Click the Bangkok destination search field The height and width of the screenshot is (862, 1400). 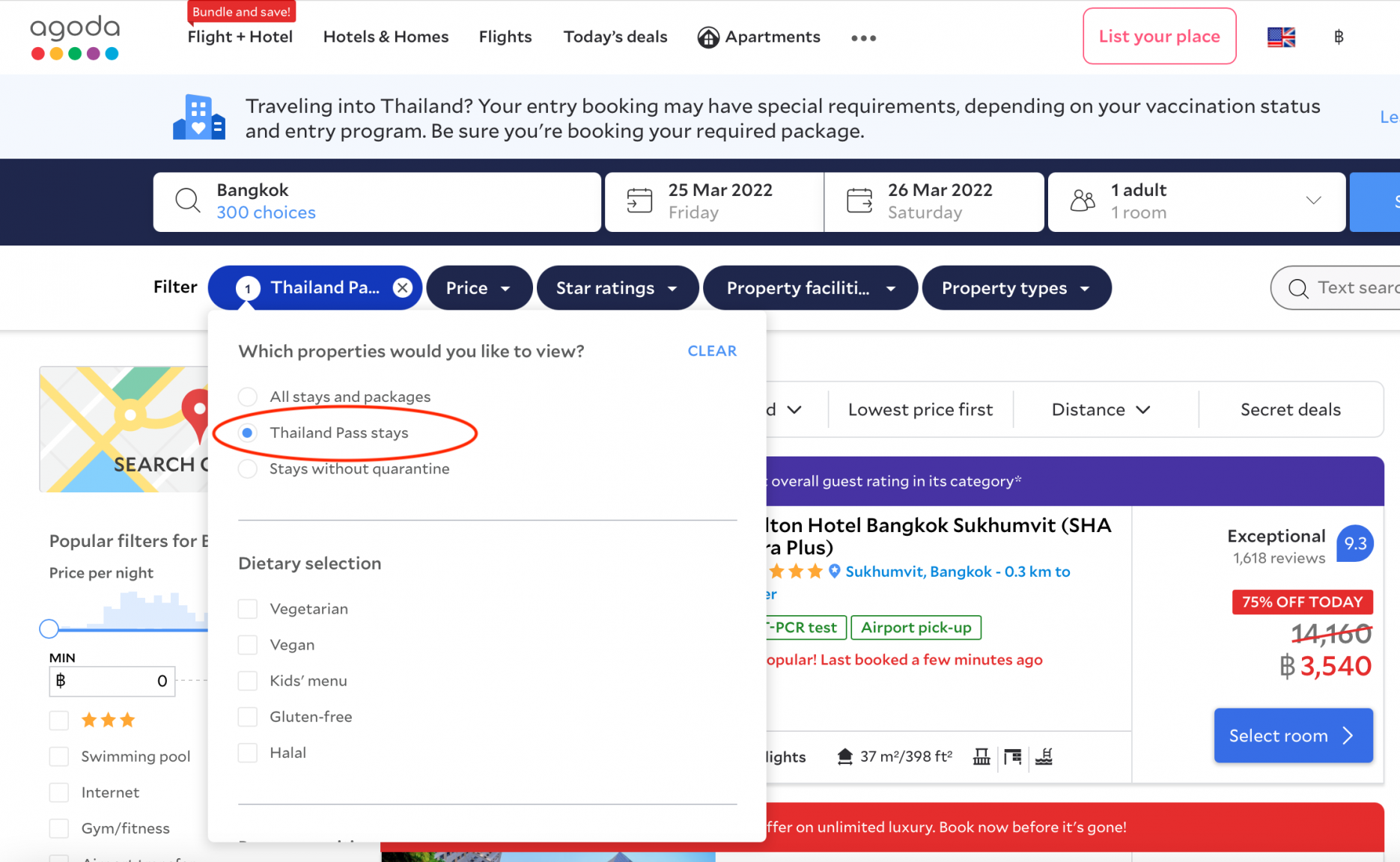tap(377, 201)
